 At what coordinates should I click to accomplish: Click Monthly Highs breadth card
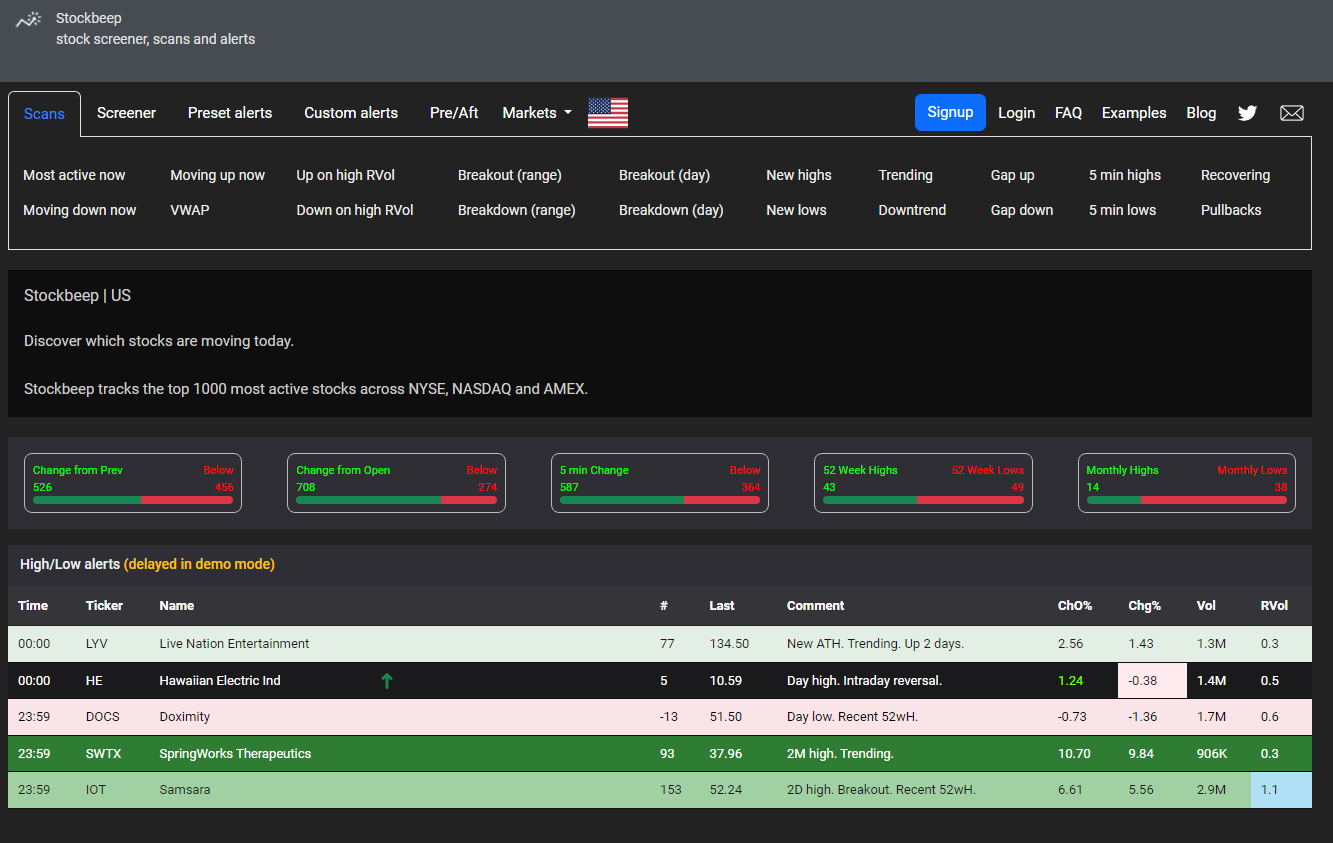(x=1187, y=483)
